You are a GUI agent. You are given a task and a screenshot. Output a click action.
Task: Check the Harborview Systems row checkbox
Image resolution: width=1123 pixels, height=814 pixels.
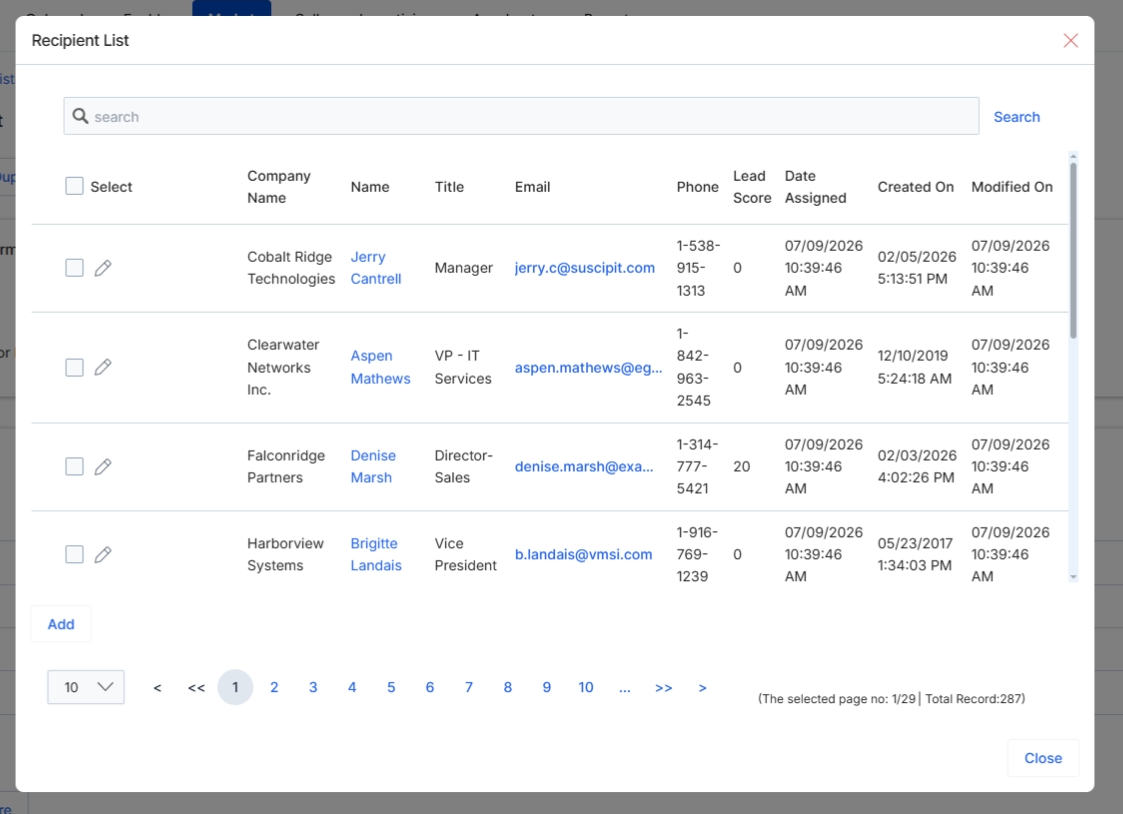(74, 554)
